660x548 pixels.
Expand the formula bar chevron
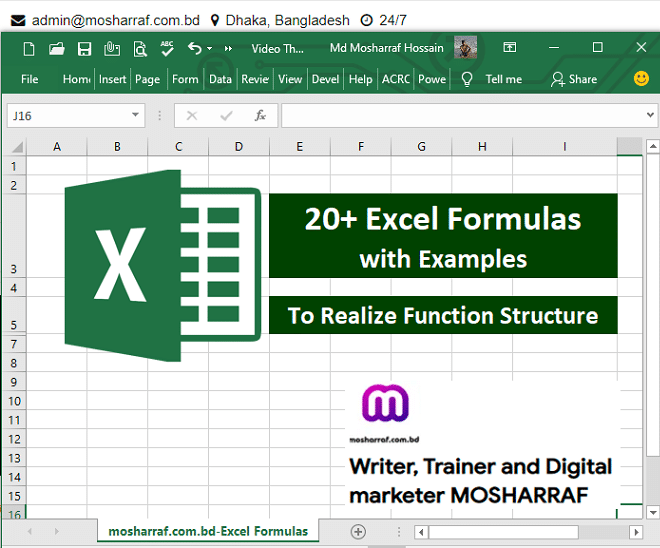(650, 115)
